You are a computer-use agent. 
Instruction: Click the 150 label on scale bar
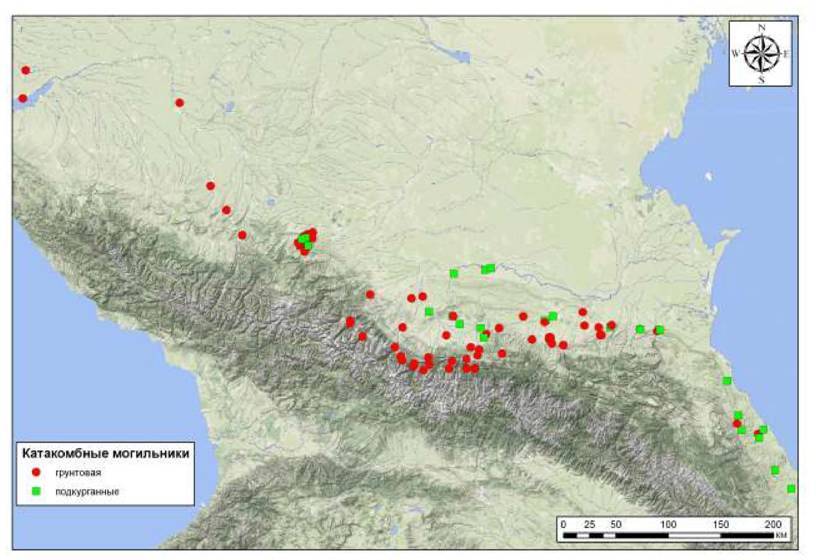coord(720,524)
